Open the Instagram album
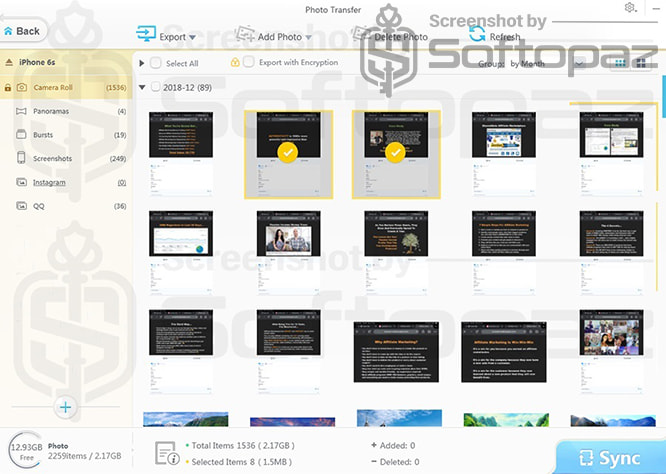 click(x=66, y=182)
